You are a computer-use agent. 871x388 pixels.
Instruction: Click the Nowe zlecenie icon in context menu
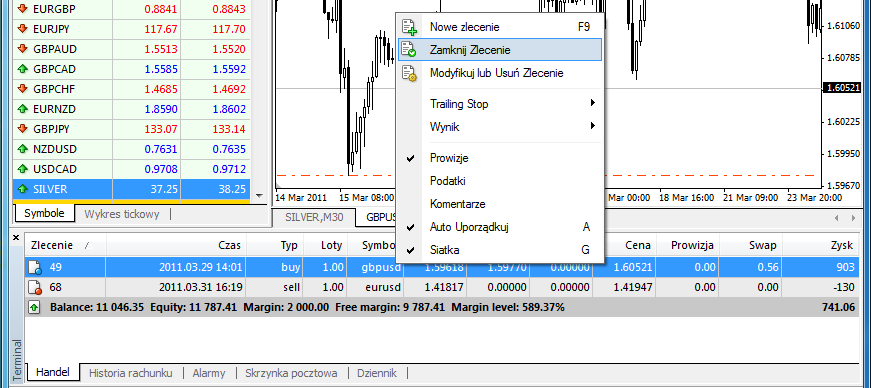tap(409, 27)
